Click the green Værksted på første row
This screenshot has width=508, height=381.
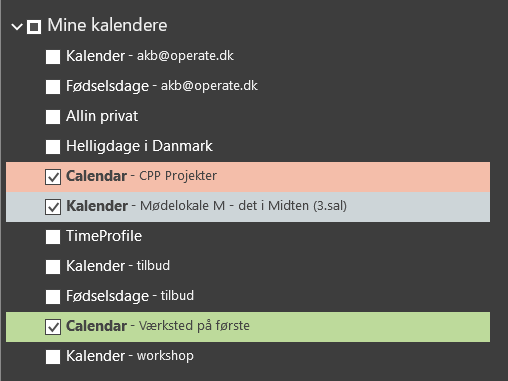click(248, 327)
